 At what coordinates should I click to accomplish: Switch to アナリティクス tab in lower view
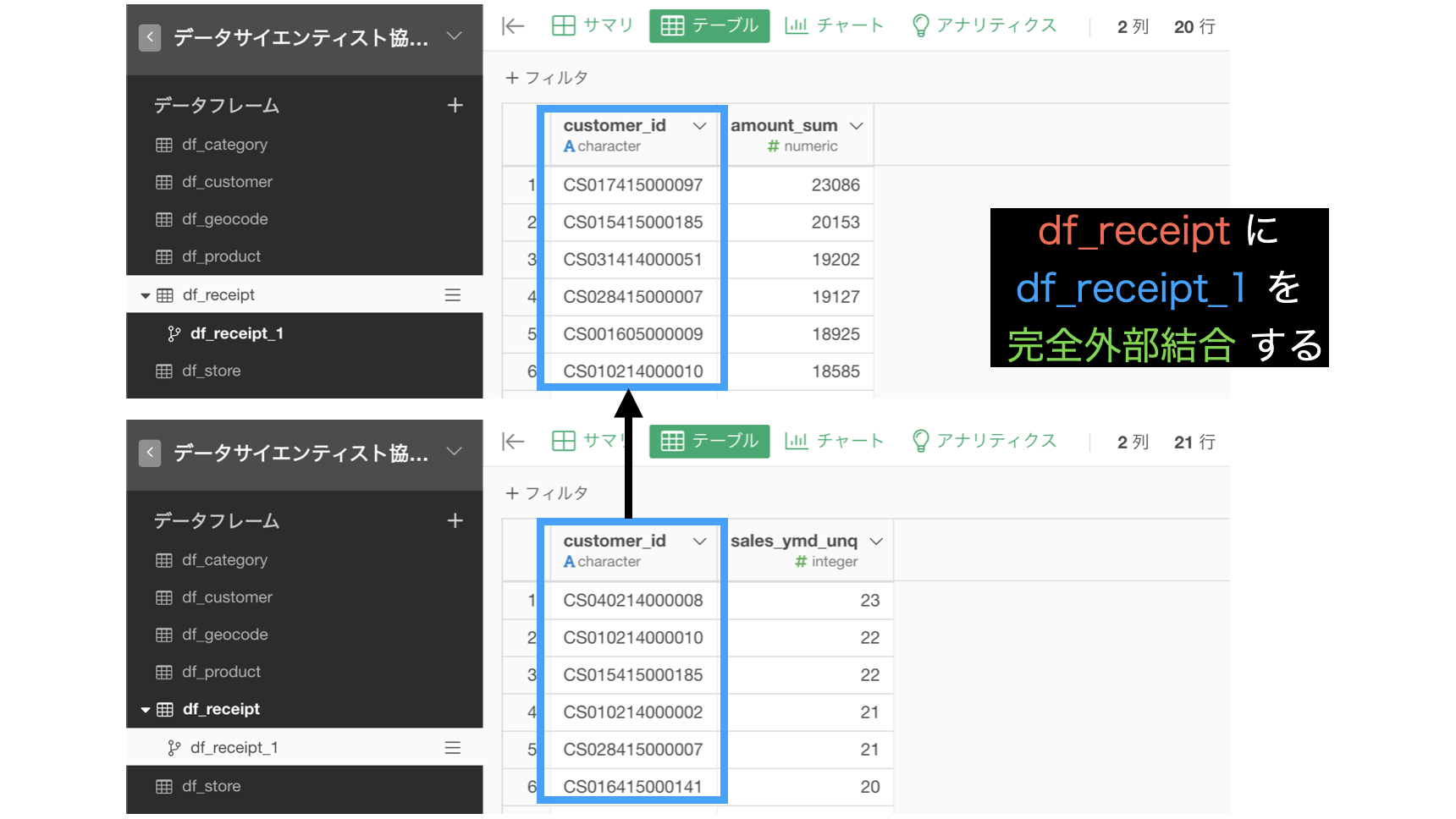pos(984,441)
